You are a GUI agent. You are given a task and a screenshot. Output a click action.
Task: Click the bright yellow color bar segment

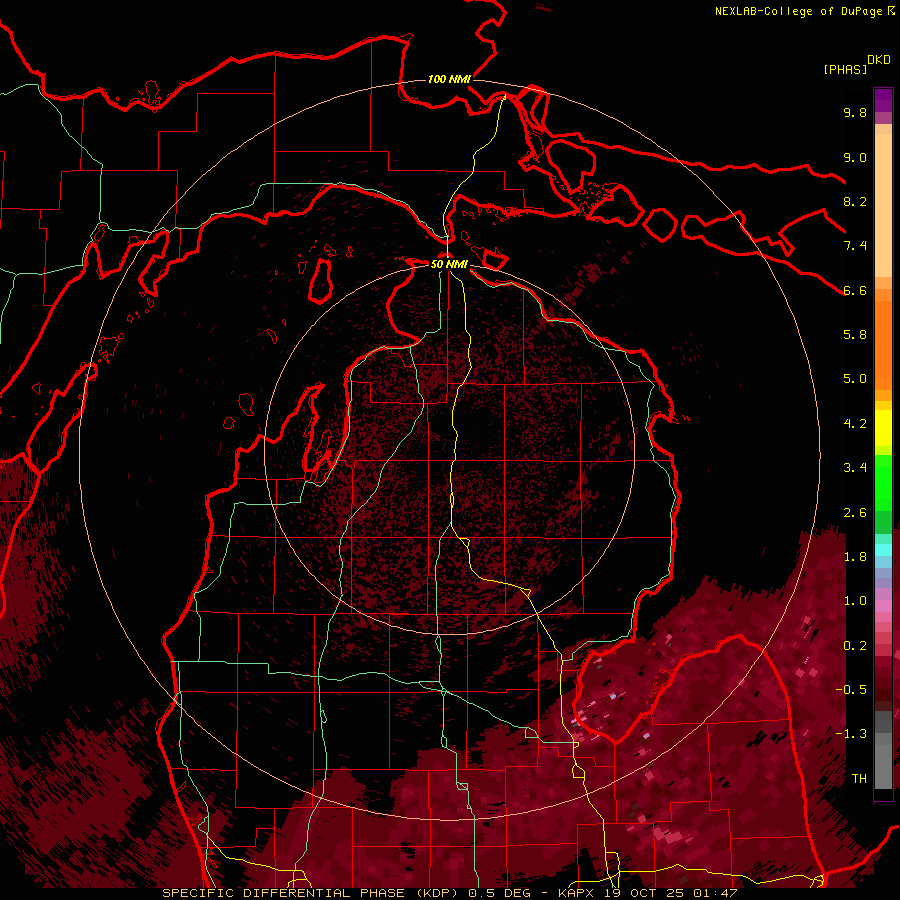(x=883, y=428)
